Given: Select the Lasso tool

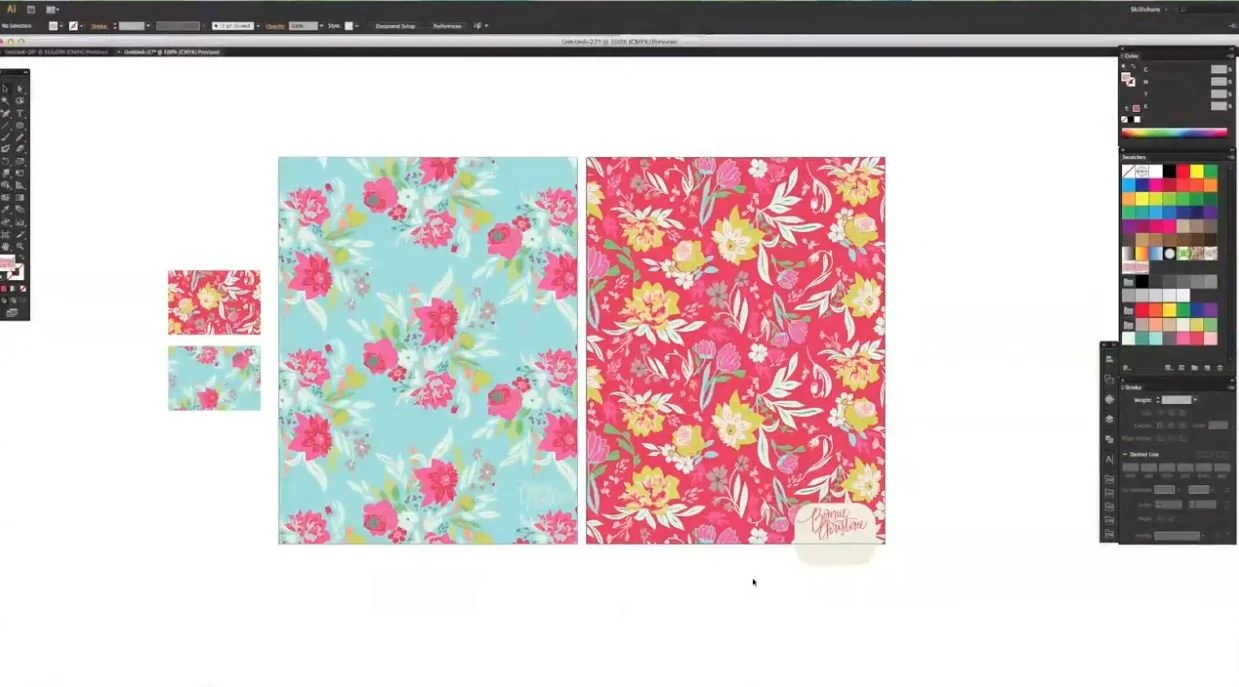Looking at the screenshot, I should coord(20,100).
